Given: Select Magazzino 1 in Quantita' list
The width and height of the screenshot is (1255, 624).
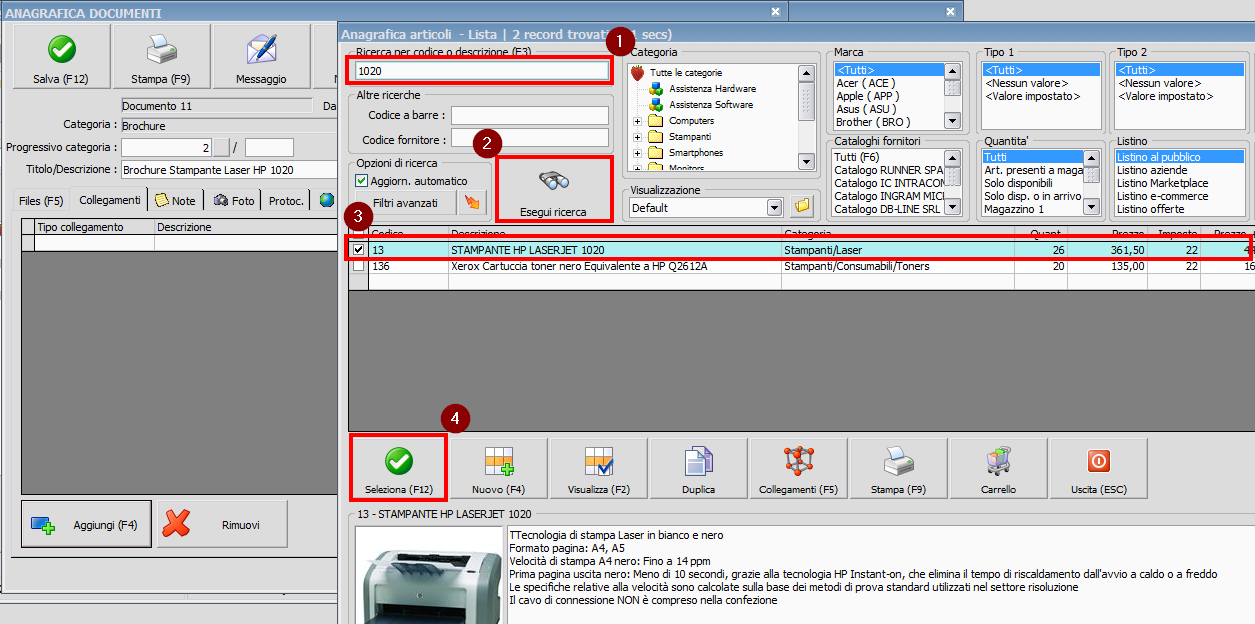Looking at the screenshot, I should coord(1014,209).
